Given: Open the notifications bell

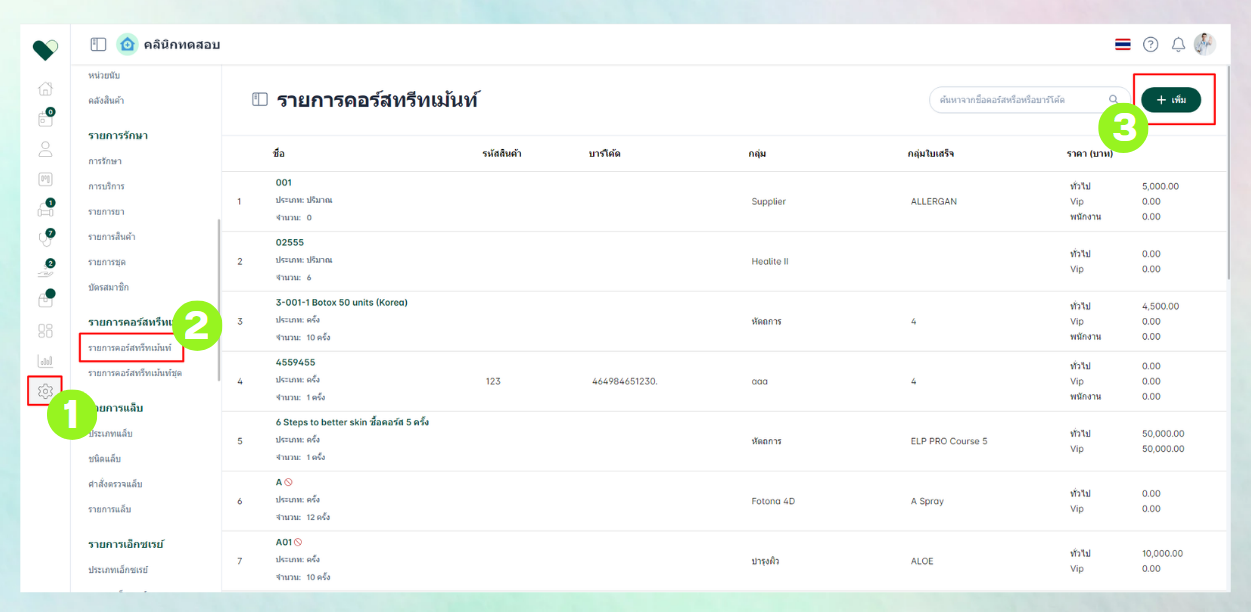Looking at the screenshot, I should pos(1178,45).
